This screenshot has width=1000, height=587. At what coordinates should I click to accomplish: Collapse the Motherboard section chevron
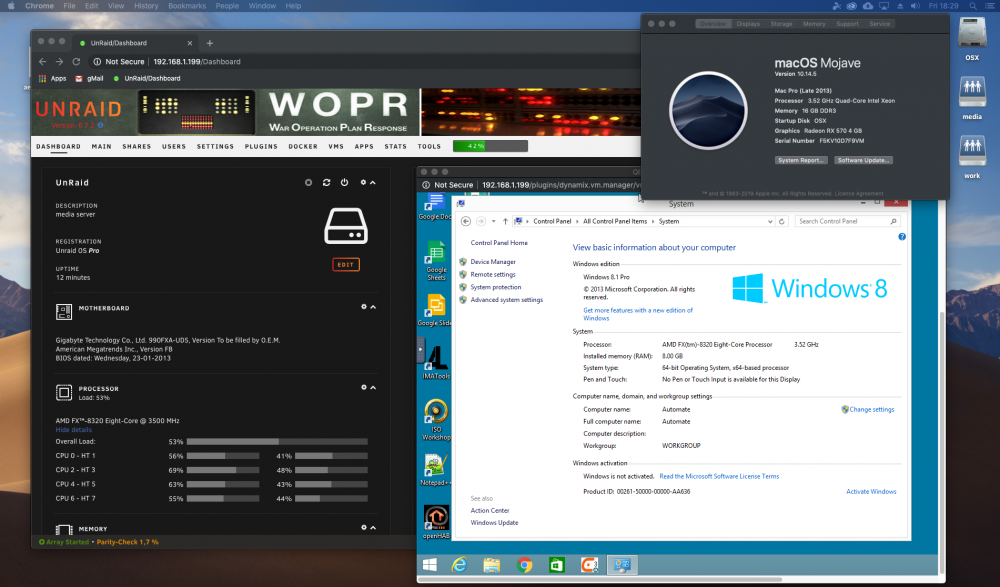click(373, 307)
